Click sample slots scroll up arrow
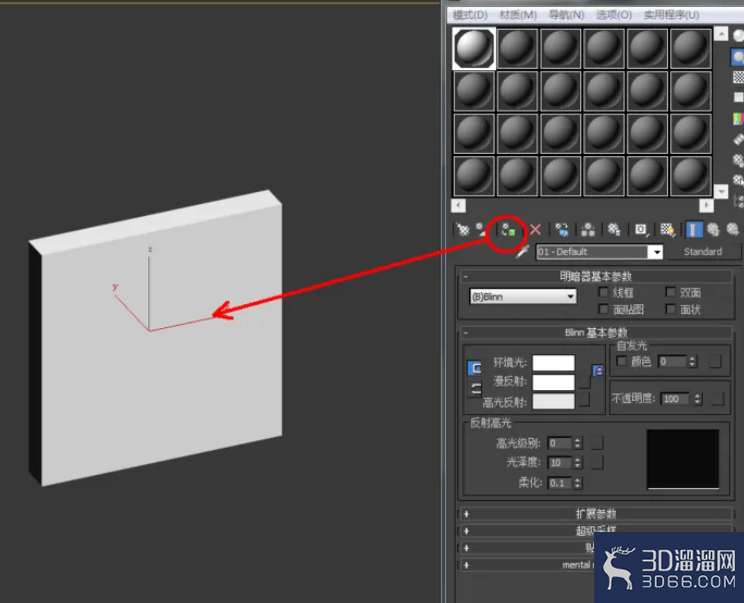This screenshot has width=744, height=603. [x=721, y=34]
